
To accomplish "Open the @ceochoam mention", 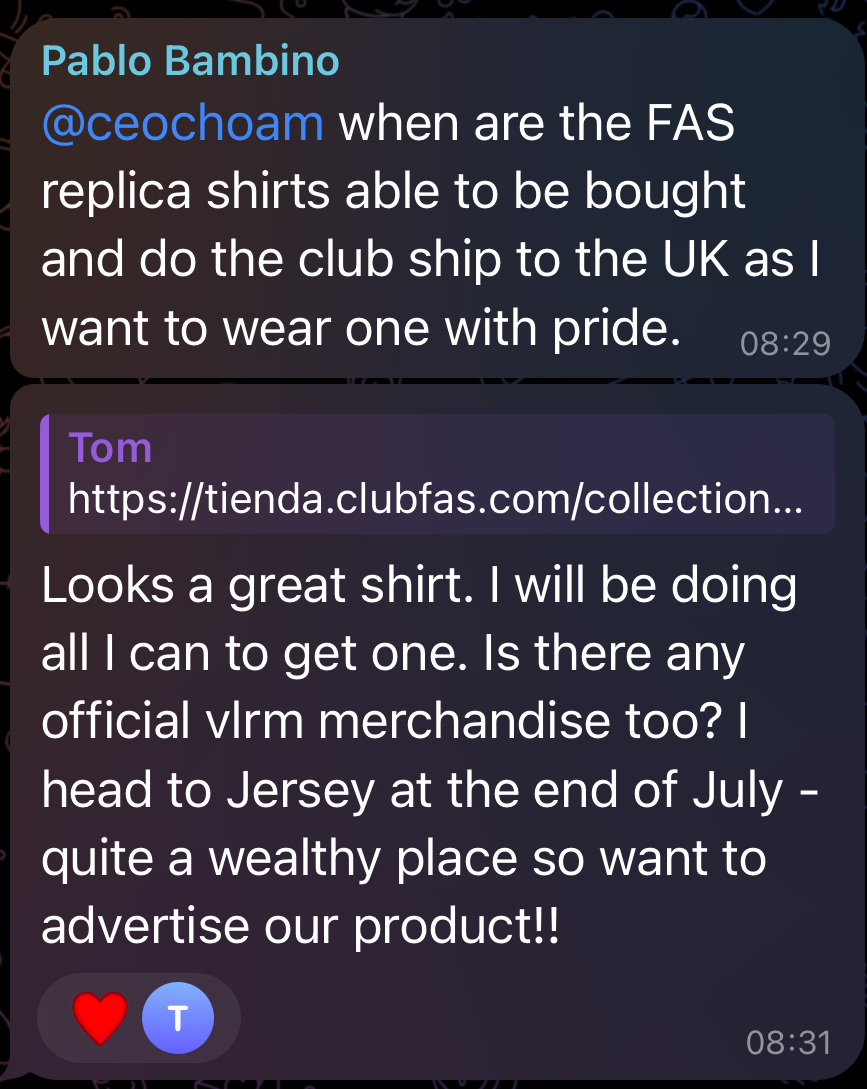I will 183,124.
